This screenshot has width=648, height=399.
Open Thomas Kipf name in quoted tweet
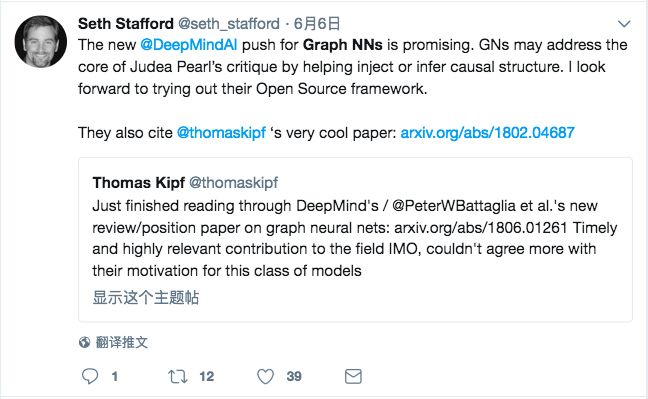(x=138, y=182)
